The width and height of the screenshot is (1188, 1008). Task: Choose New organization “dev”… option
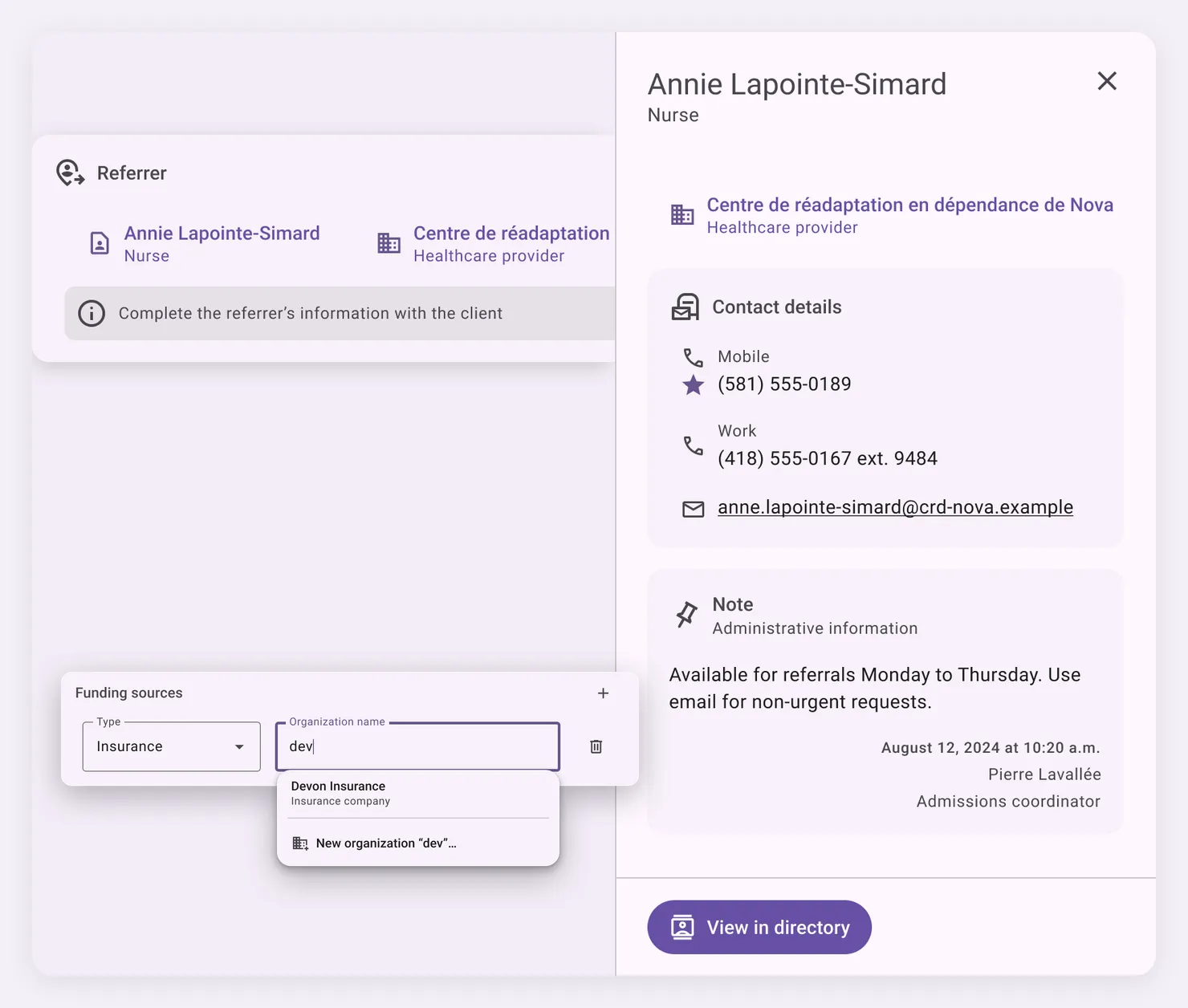pyautogui.click(x=417, y=843)
